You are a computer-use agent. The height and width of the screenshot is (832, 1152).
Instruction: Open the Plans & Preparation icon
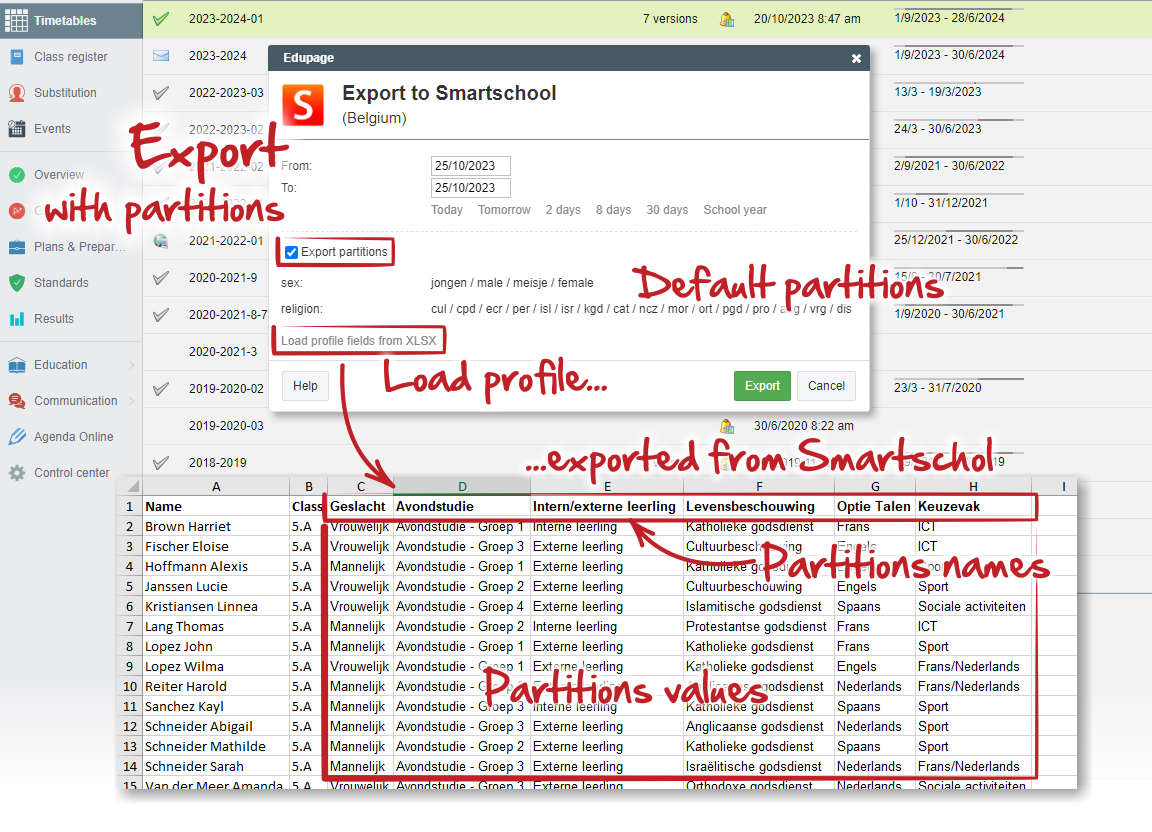(16, 247)
